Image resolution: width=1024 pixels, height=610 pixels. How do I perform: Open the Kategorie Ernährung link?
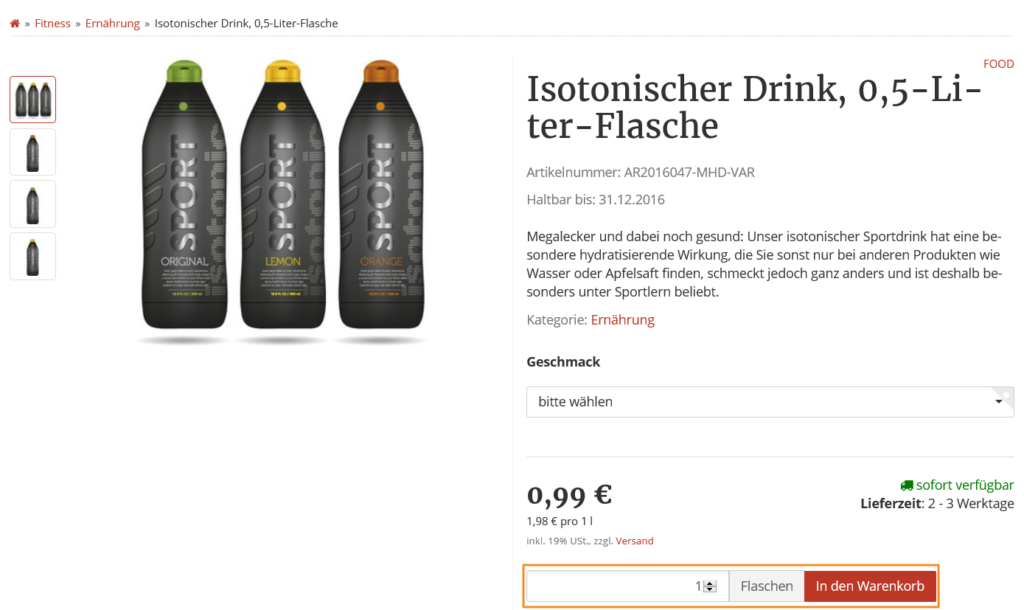tap(622, 320)
